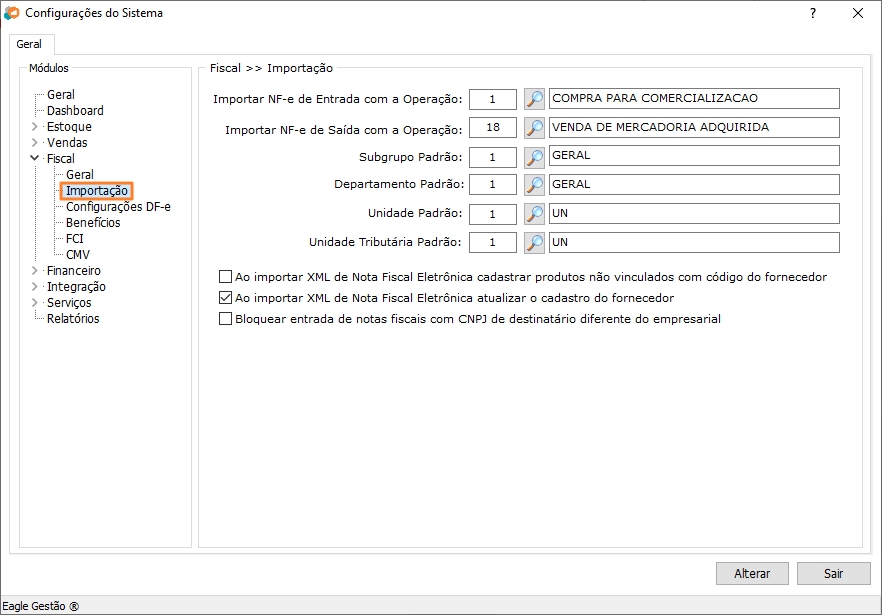Click the Subgrupo Padrão code field

[x=493, y=157]
